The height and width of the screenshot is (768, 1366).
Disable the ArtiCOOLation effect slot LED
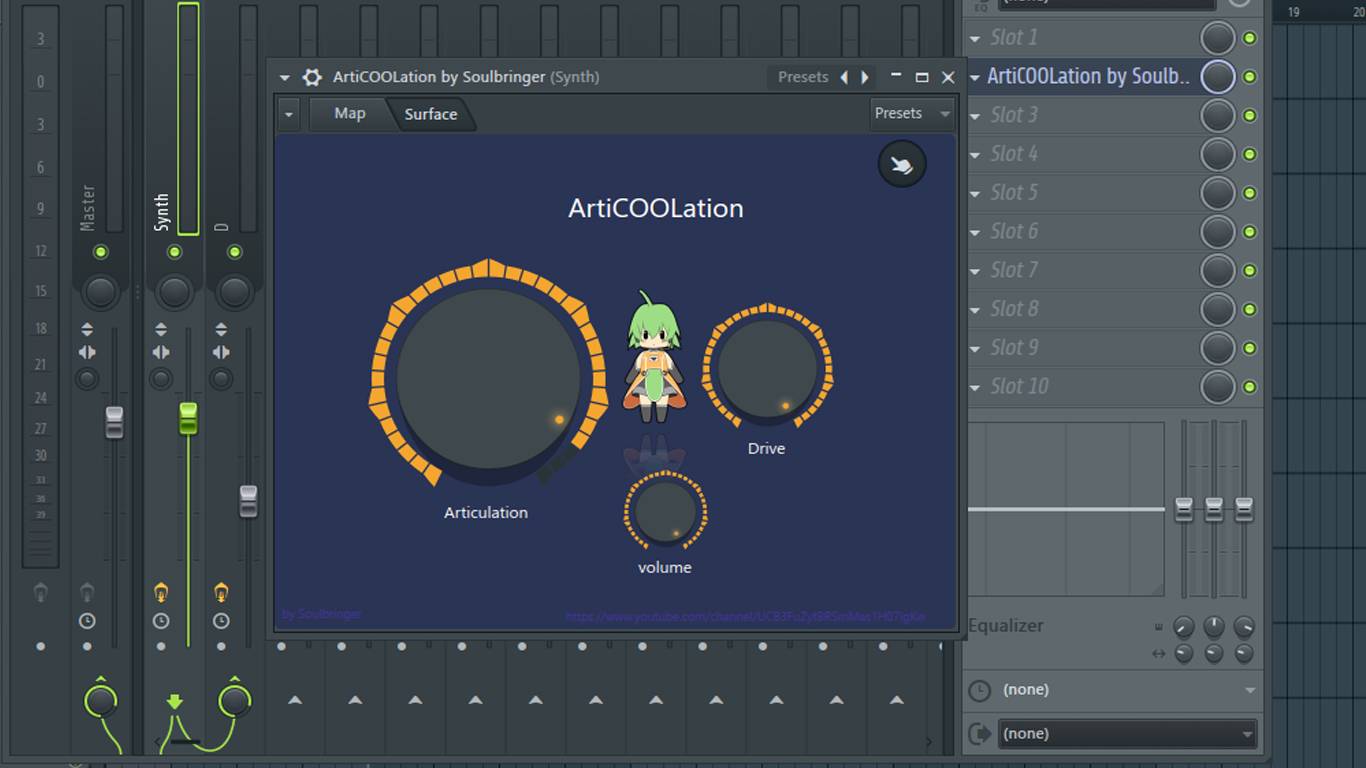click(x=1249, y=77)
